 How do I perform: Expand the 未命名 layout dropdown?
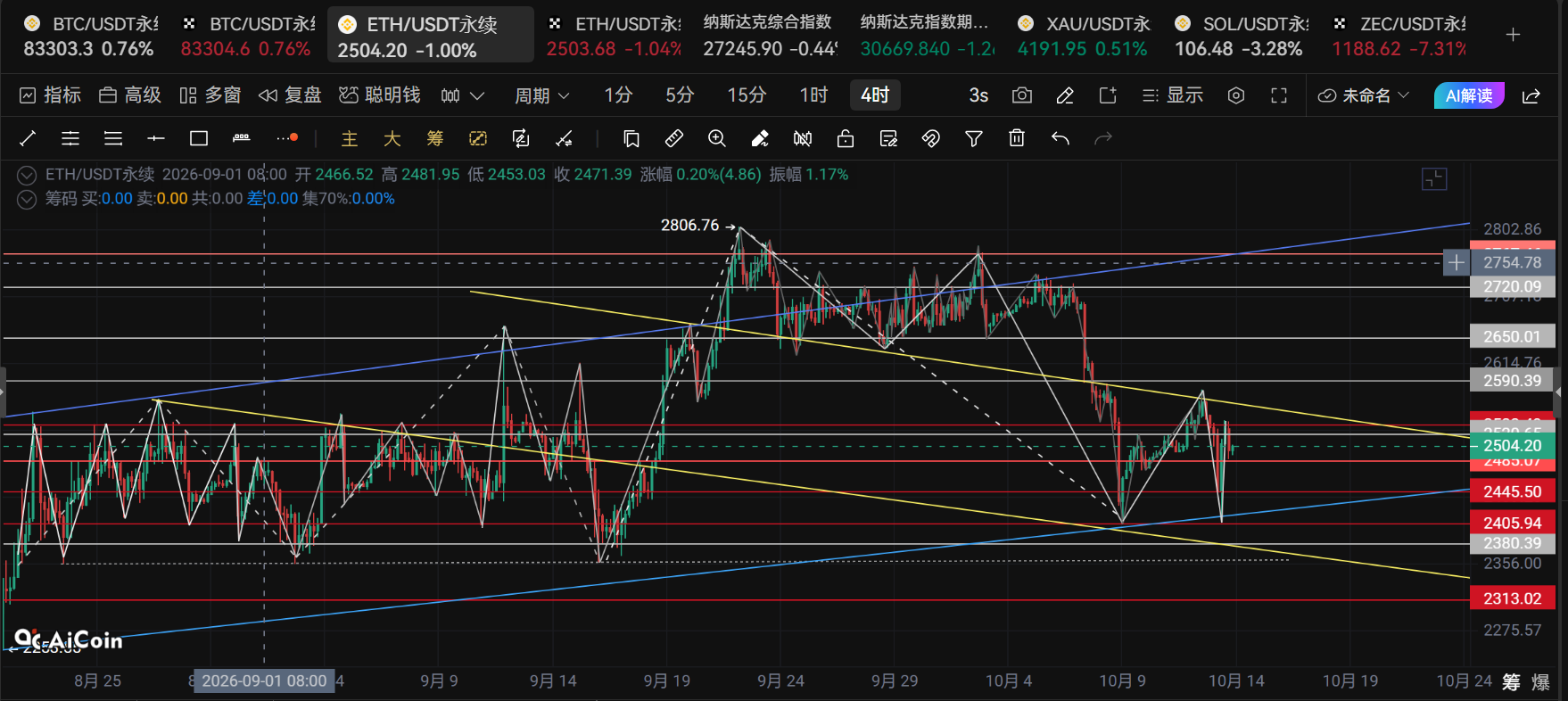tap(1364, 95)
